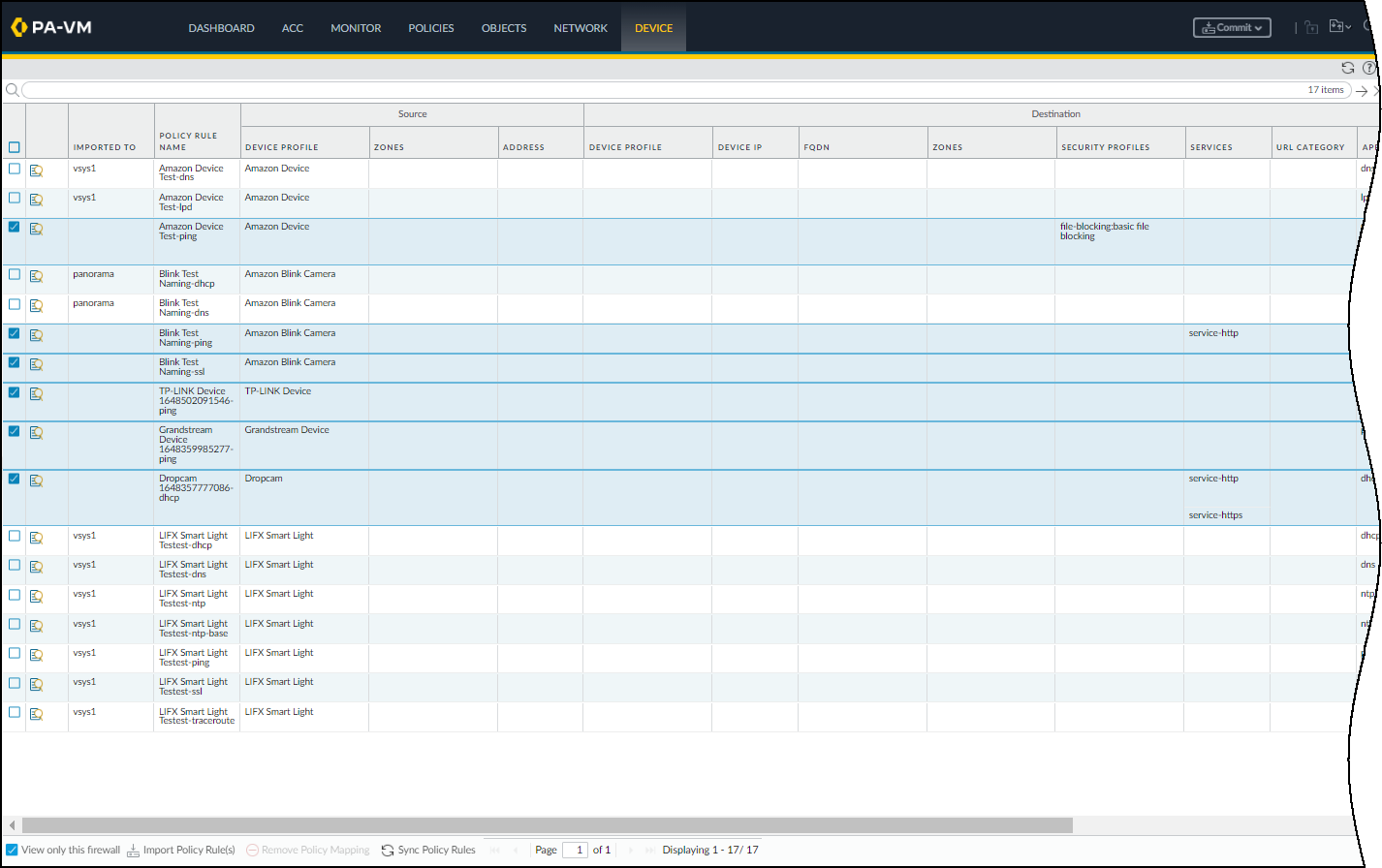Open the MONITOR tab

(356, 28)
